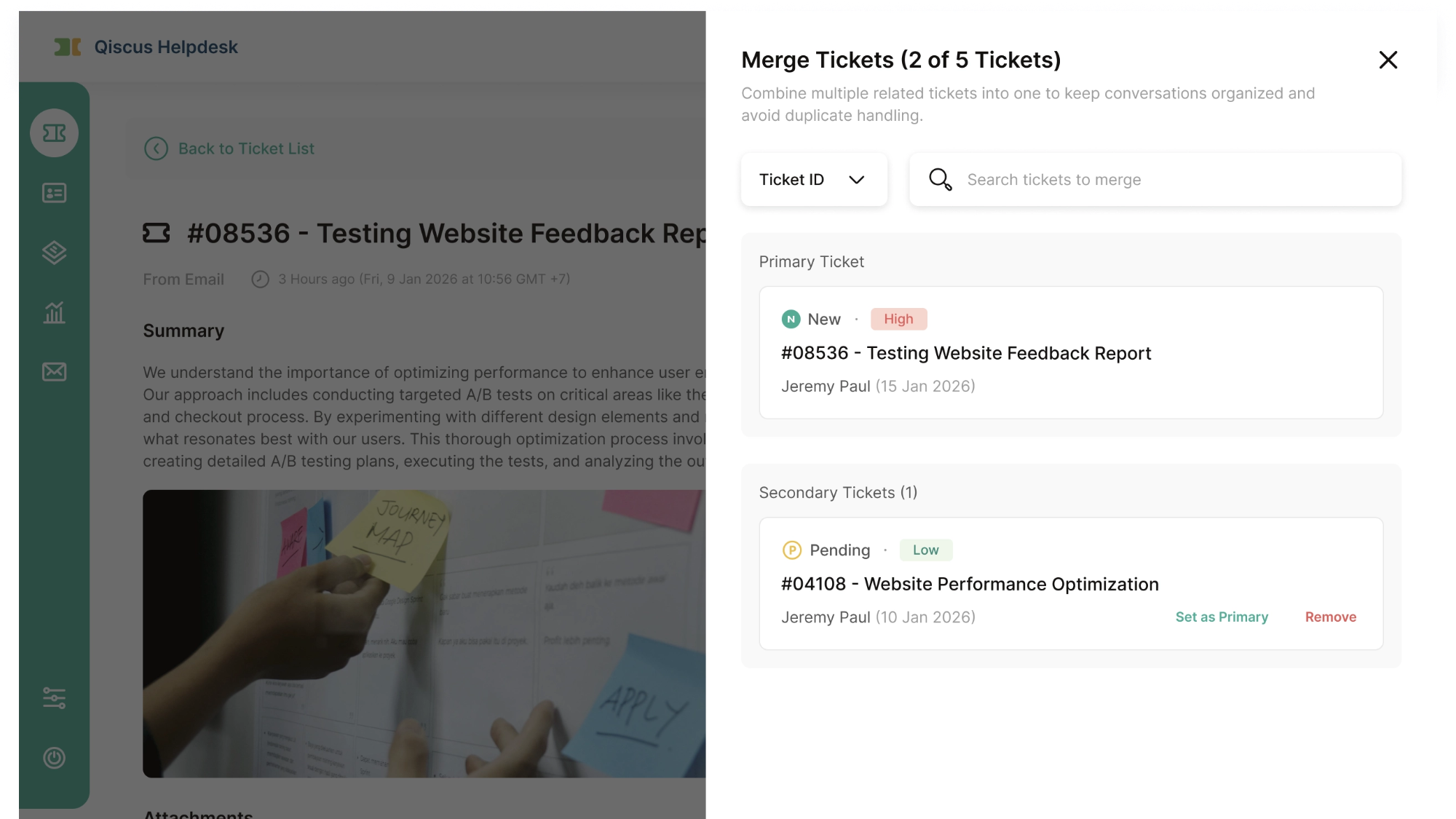This screenshot has width=1456, height=819.
Task: Remove secondary ticket #04108
Action: pyautogui.click(x=1330, y=617)
